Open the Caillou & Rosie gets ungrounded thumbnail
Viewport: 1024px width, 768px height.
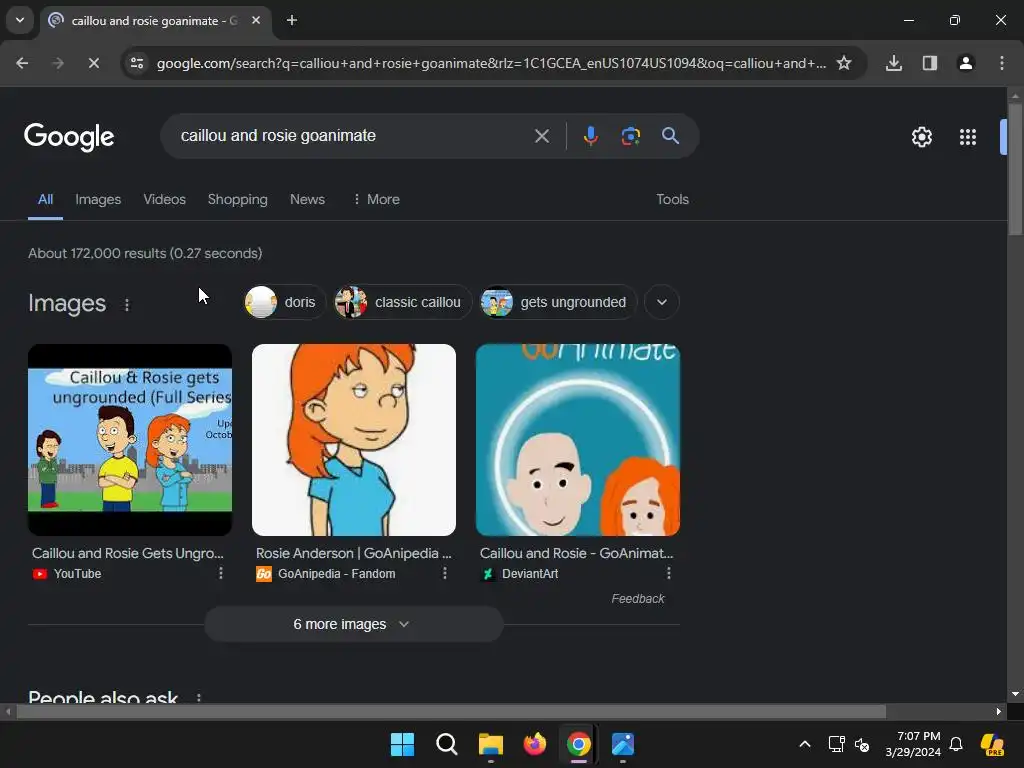click(130, 440)
